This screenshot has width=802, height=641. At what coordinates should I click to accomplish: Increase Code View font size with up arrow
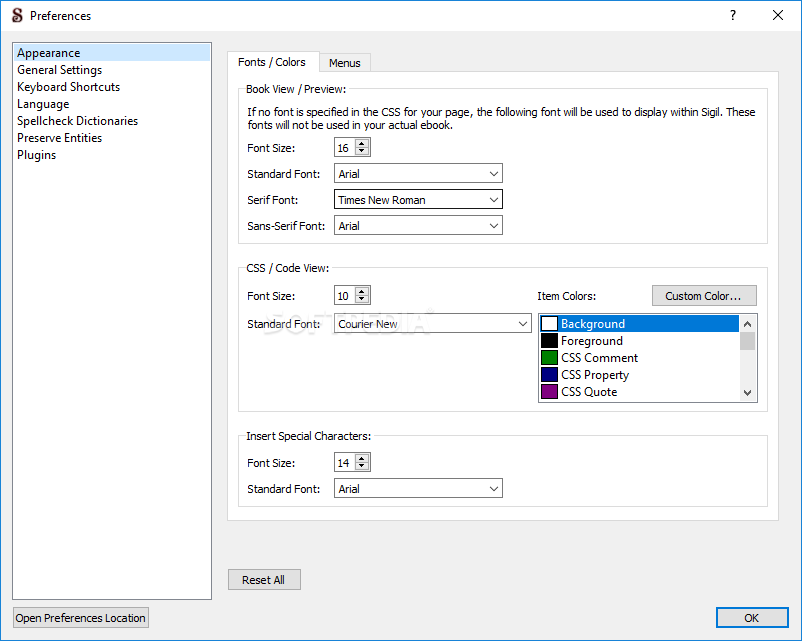[x=362, y=291]
